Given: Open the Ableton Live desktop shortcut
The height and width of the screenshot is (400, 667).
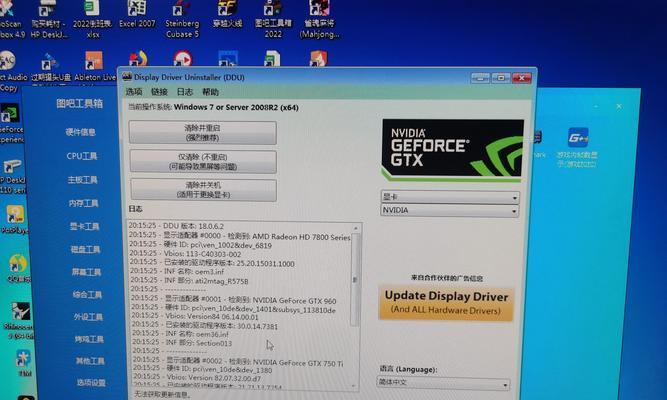Looking at the screenshot, I should (x=94, y=66).
